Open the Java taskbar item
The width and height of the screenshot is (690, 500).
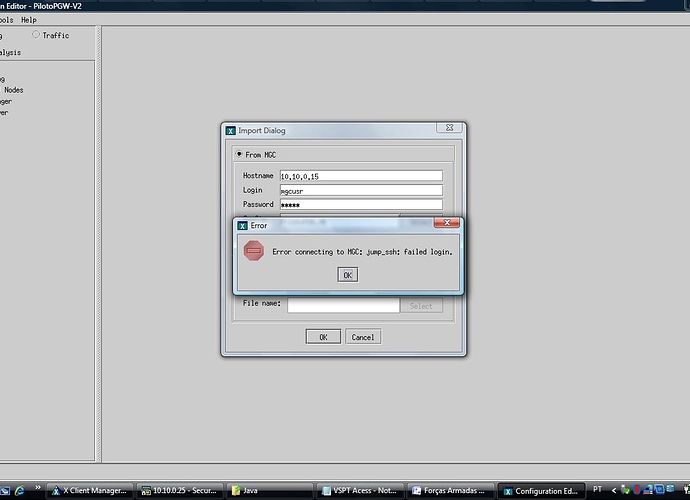pyautogui.click(x=270, y=490)
